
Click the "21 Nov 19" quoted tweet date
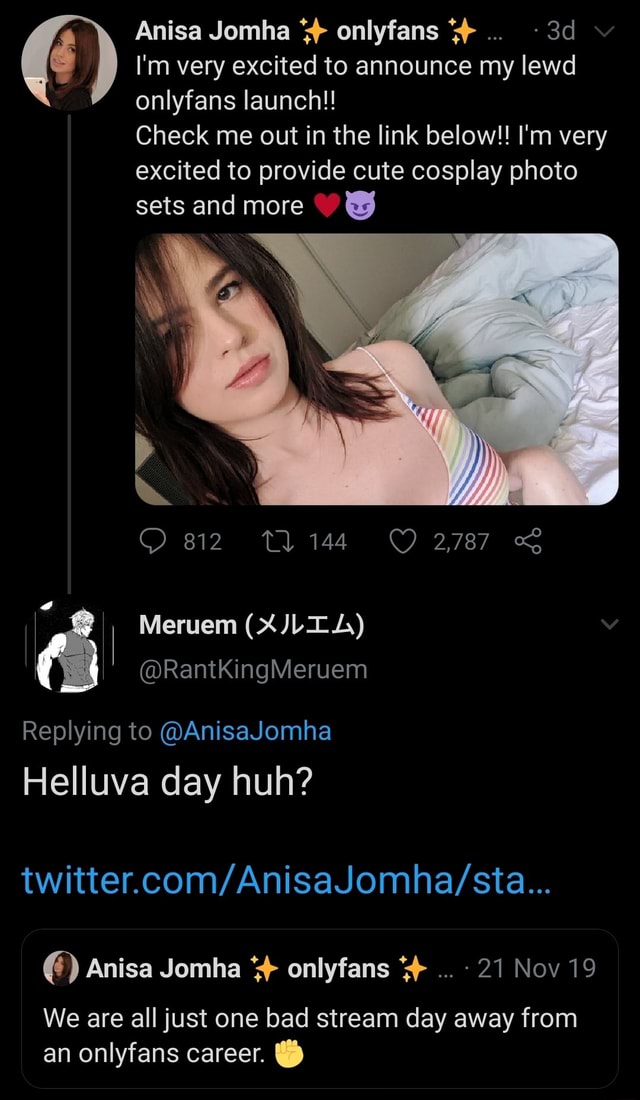[x=536, y=968]
